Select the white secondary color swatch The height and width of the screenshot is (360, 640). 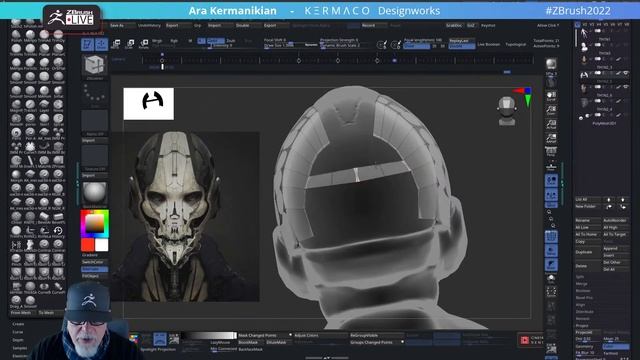[x=102, y=245]
